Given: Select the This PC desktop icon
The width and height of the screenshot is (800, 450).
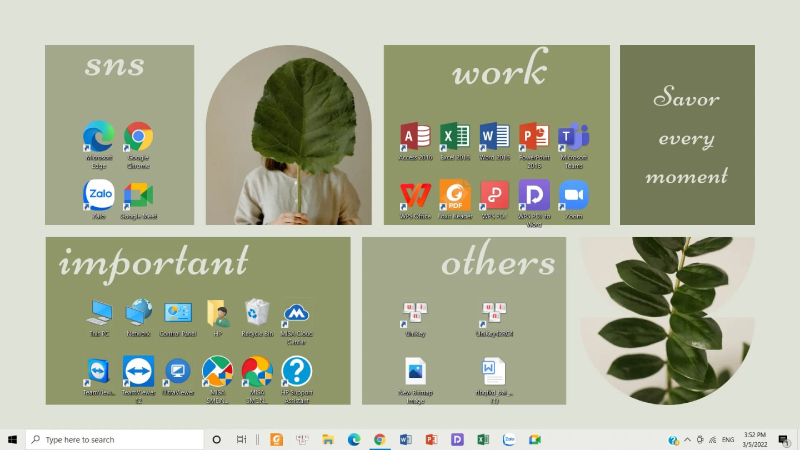Looking at the screenshot, I should pos(99,317).
